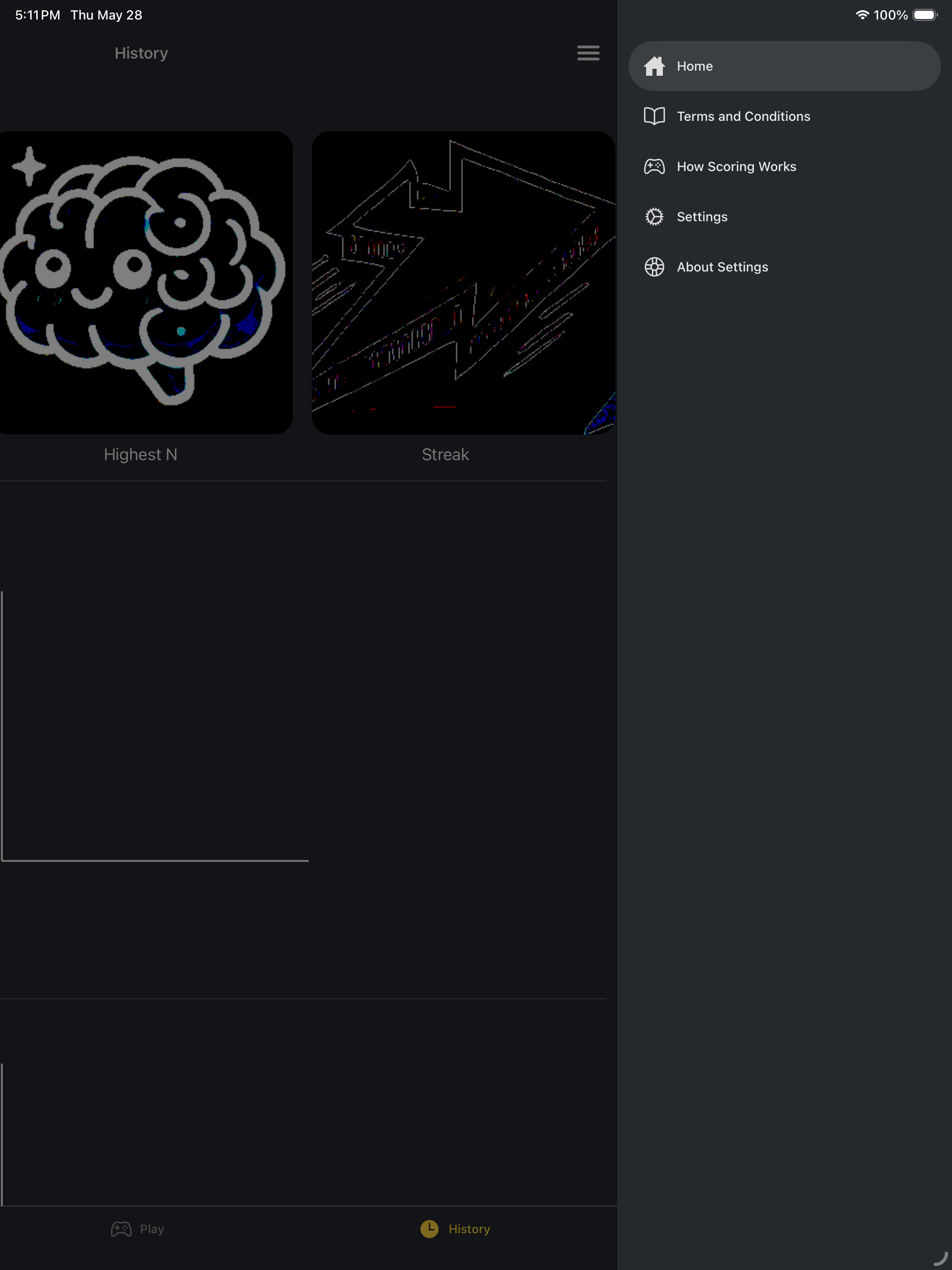Viewport: 952px width, 1270px height.
Task: Select the Highest N brain thumbnail
Action: click(x=146, y=283)
